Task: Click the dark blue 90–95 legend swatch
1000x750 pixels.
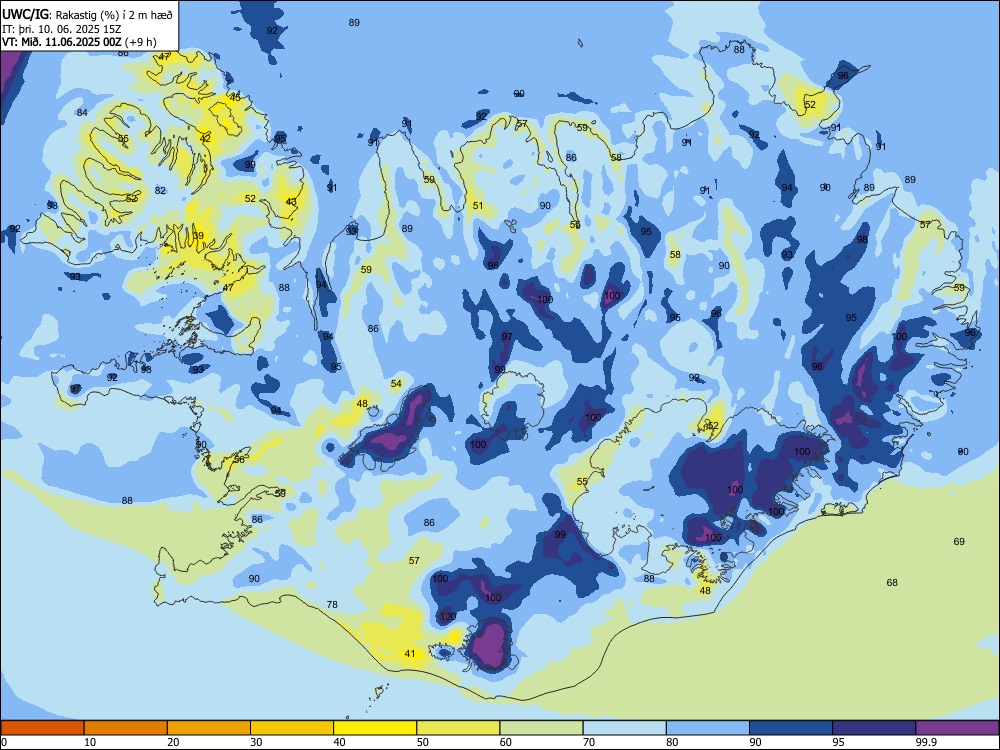Action: tap(791, 728)
